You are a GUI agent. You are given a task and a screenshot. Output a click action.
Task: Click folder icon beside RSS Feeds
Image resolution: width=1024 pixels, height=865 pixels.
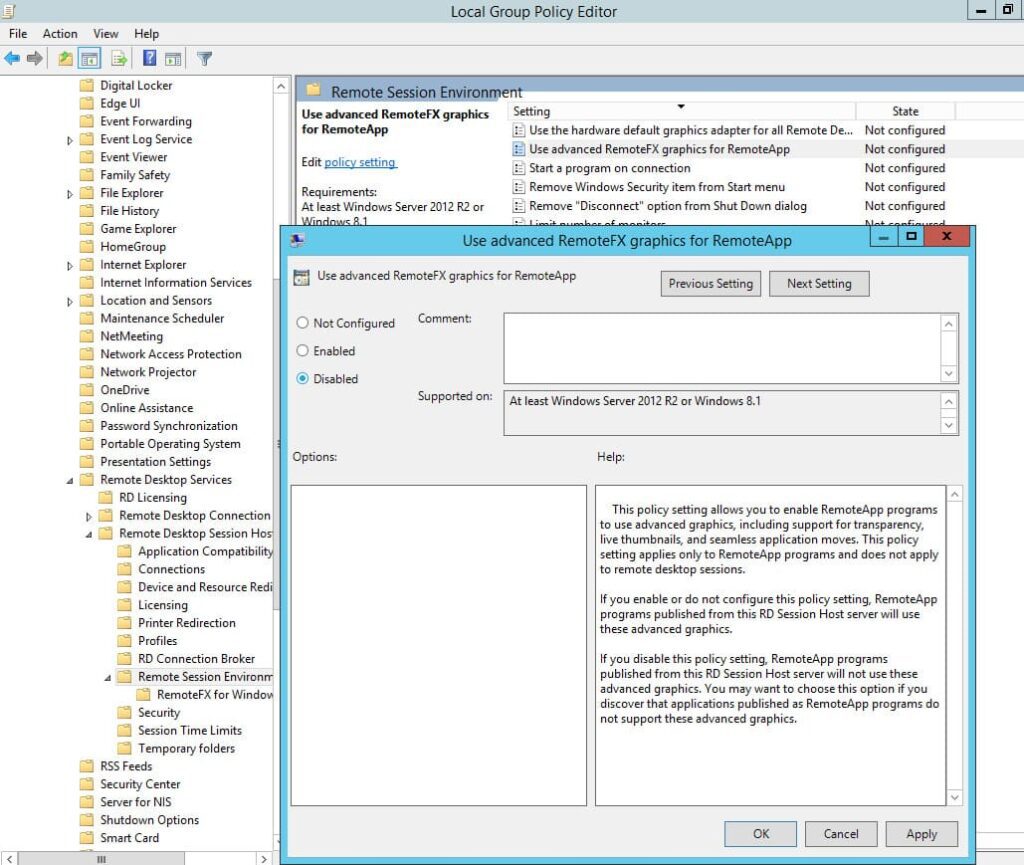point(86,766)
